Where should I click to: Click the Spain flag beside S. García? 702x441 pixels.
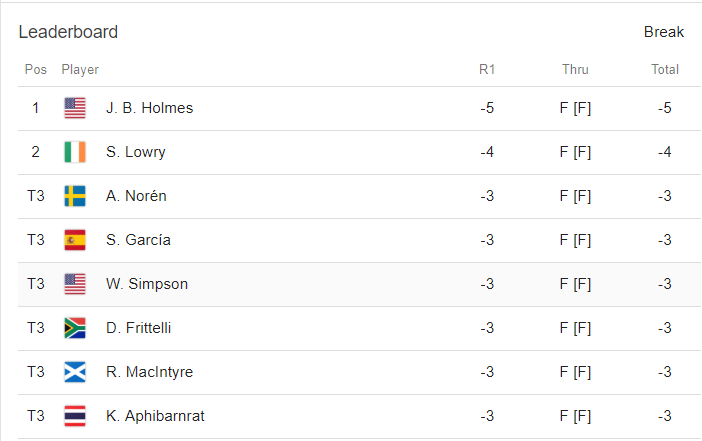click(75, 240)
